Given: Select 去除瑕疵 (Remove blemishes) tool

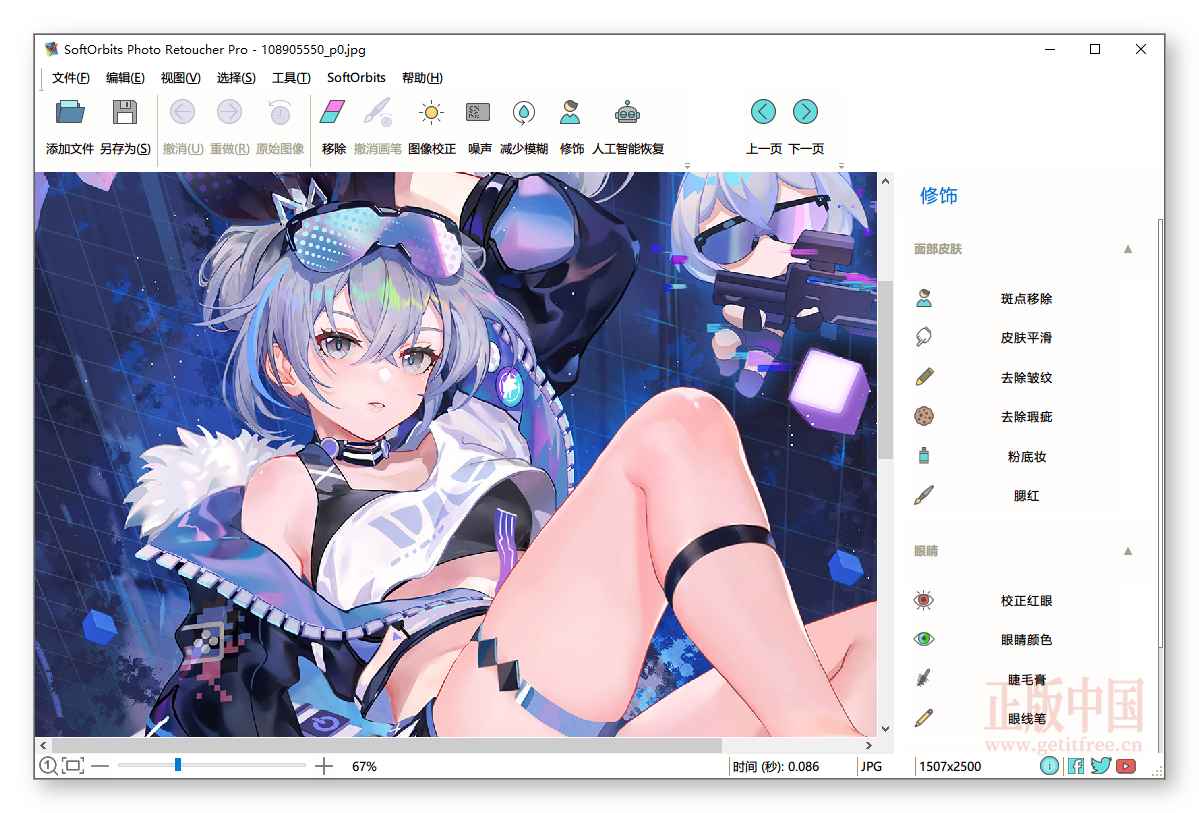Looking at the screenshot, I should pos(1026,416).
